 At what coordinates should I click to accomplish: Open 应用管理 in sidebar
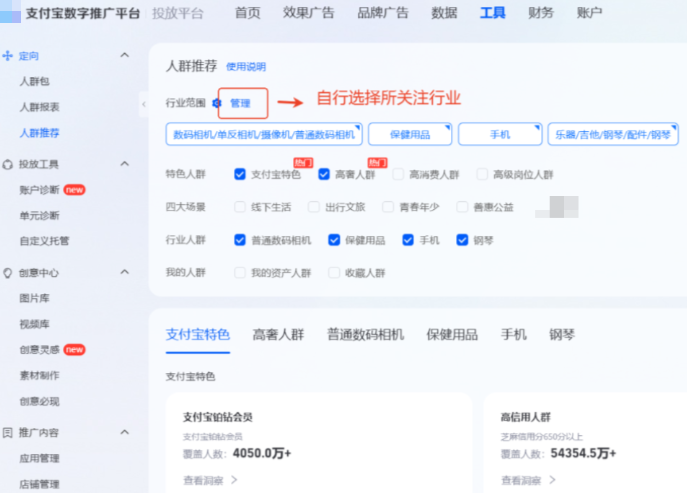coord(39,458)
